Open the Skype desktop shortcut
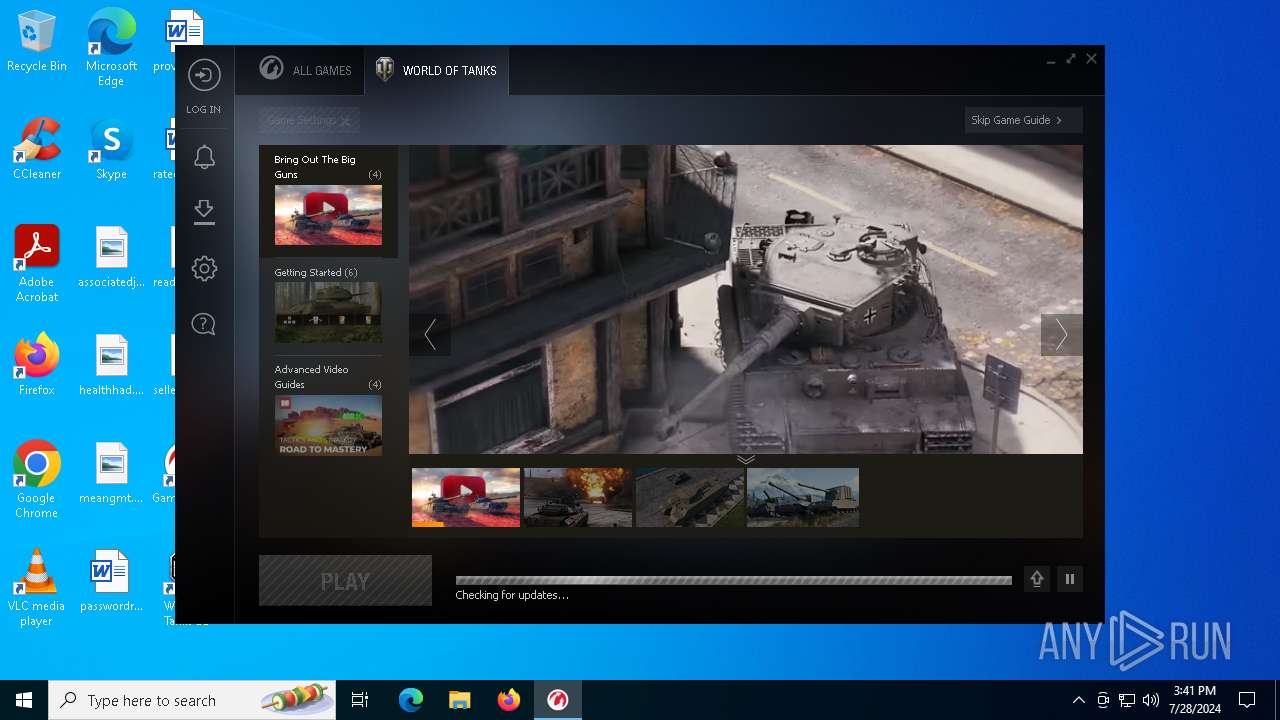 pos(111,149)
